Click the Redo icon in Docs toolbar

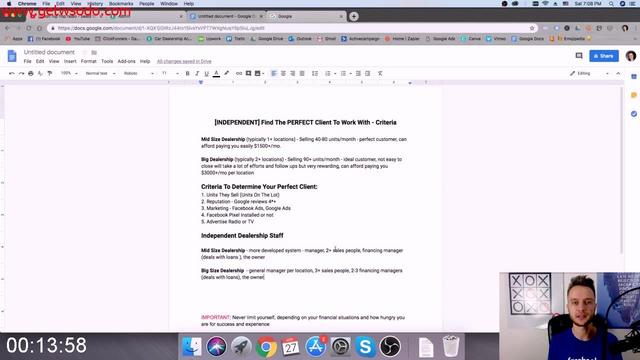pos(21,73)
